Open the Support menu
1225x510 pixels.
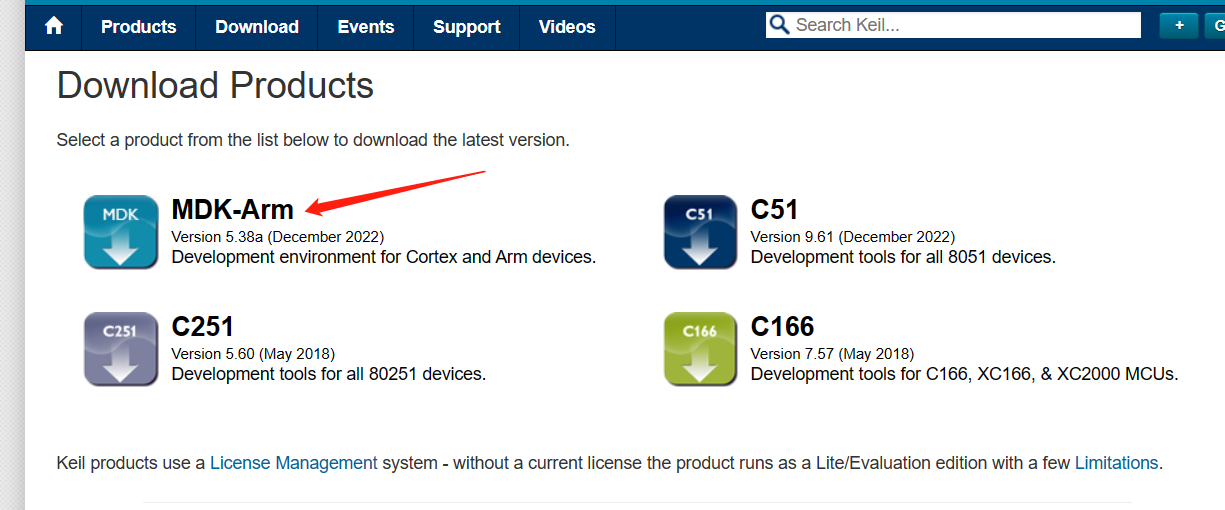pos(466,27)
